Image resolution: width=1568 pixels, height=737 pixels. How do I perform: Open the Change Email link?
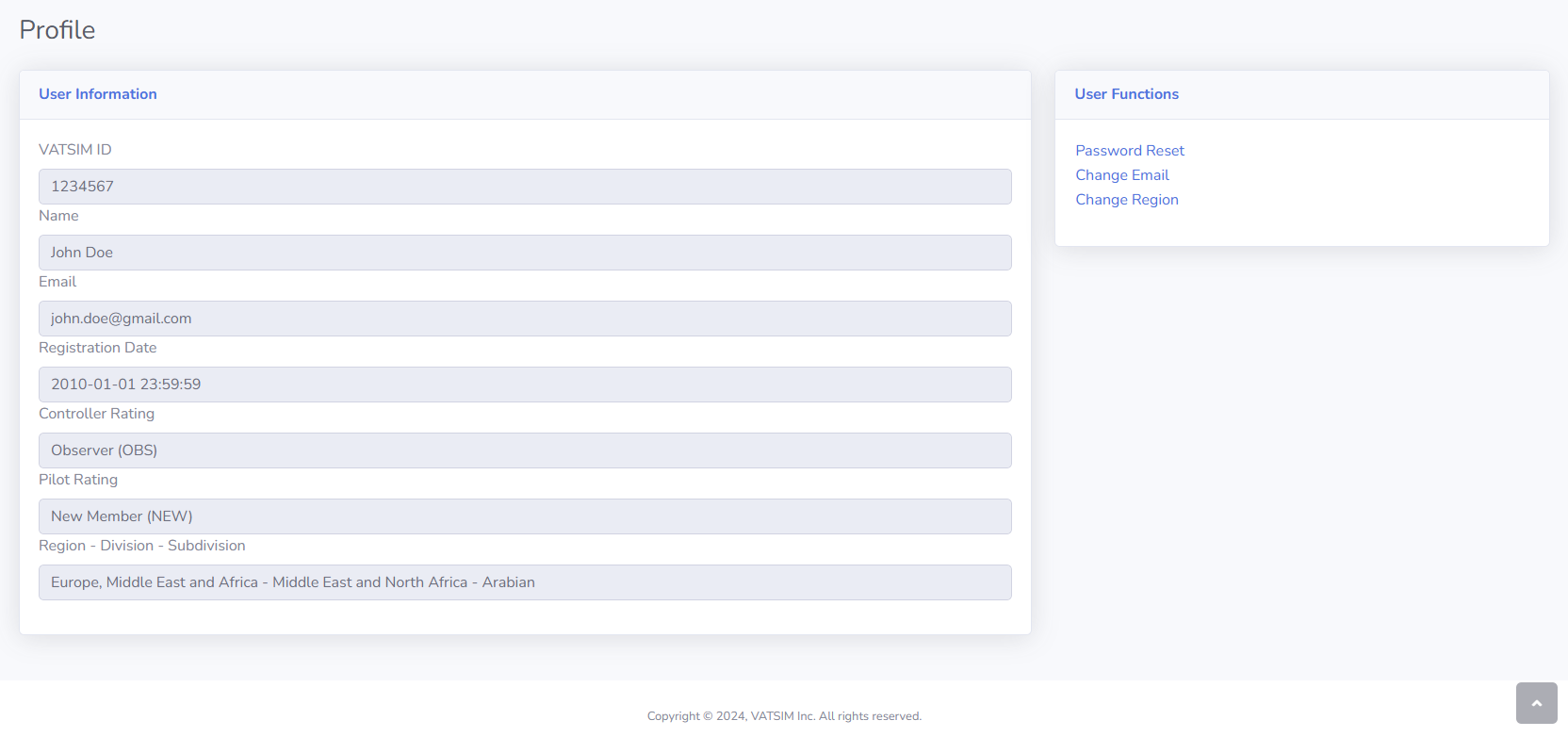(1122, 175)
